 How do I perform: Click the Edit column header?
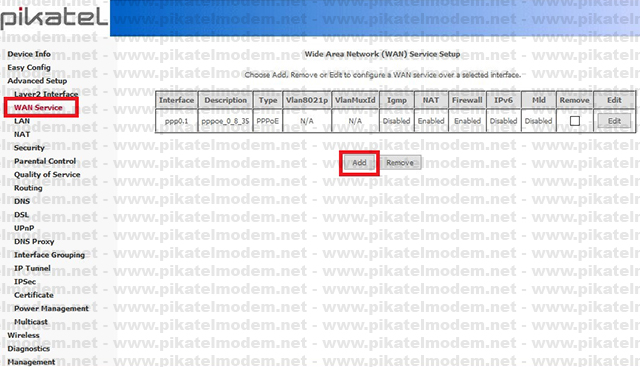(614, 100)
